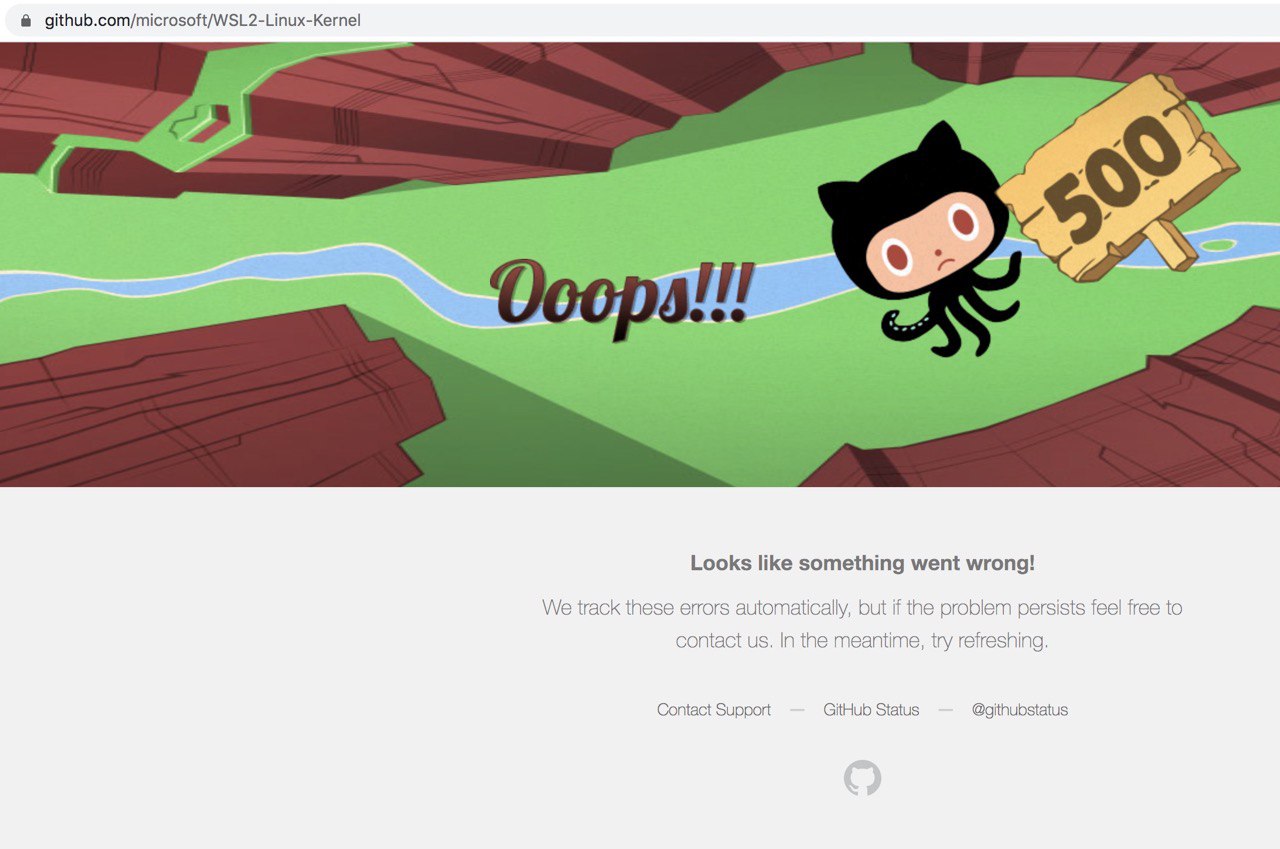The width and height of the screenshot is (1280, 849).
Task: Open the Contact Support link
Action: (714, 710)
